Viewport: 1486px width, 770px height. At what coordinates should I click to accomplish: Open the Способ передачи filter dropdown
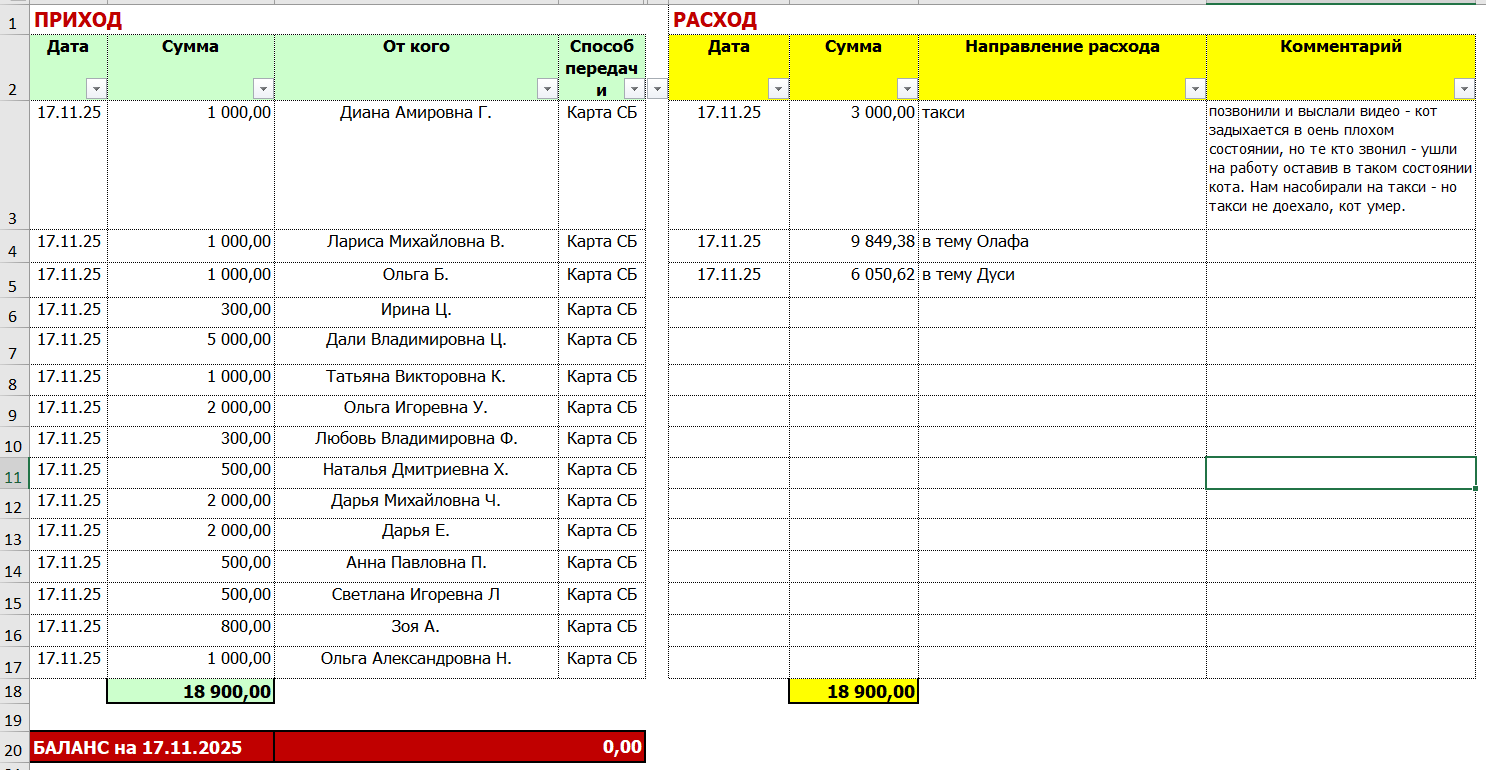[633, 88]
